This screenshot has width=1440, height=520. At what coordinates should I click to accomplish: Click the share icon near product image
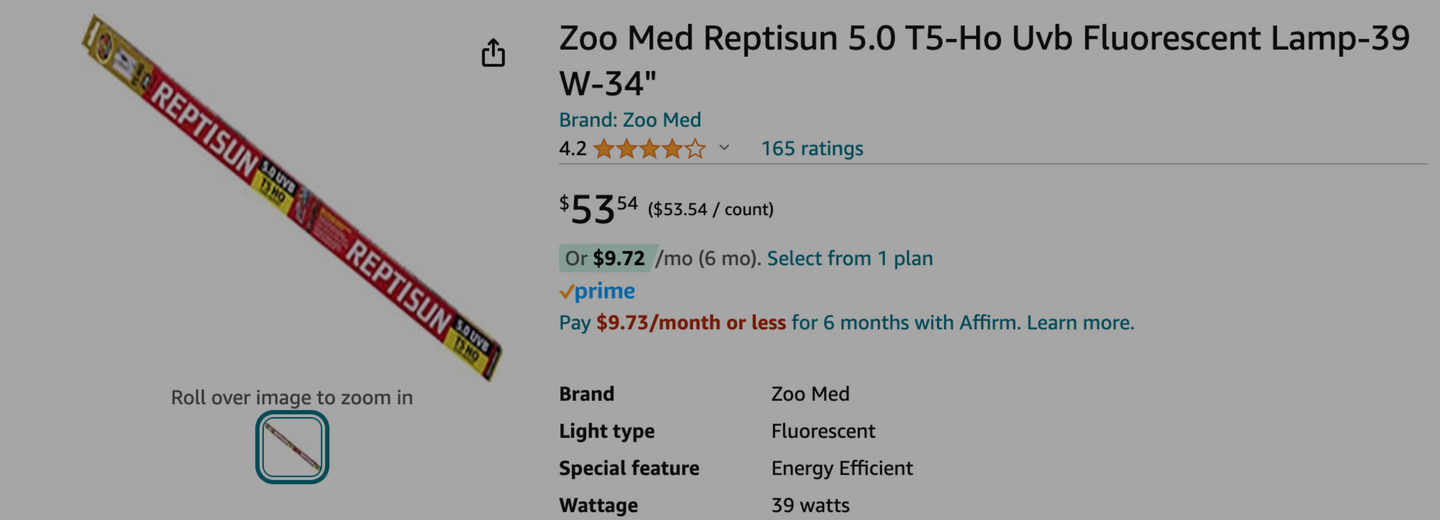(x=493, y=53)
